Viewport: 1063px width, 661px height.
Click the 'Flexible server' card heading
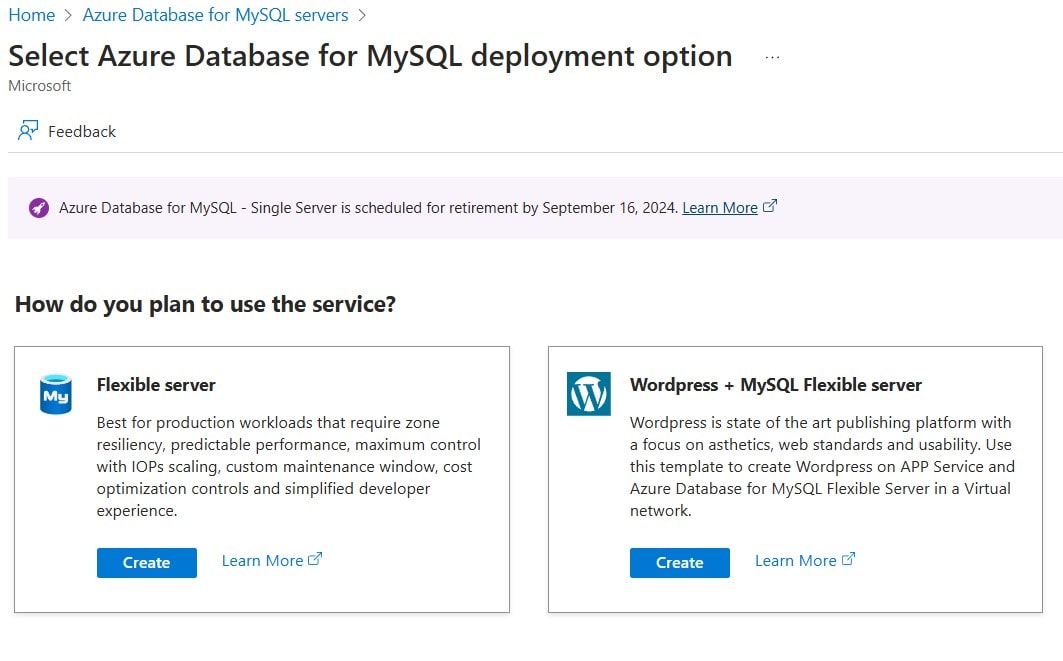coord(156,385)
